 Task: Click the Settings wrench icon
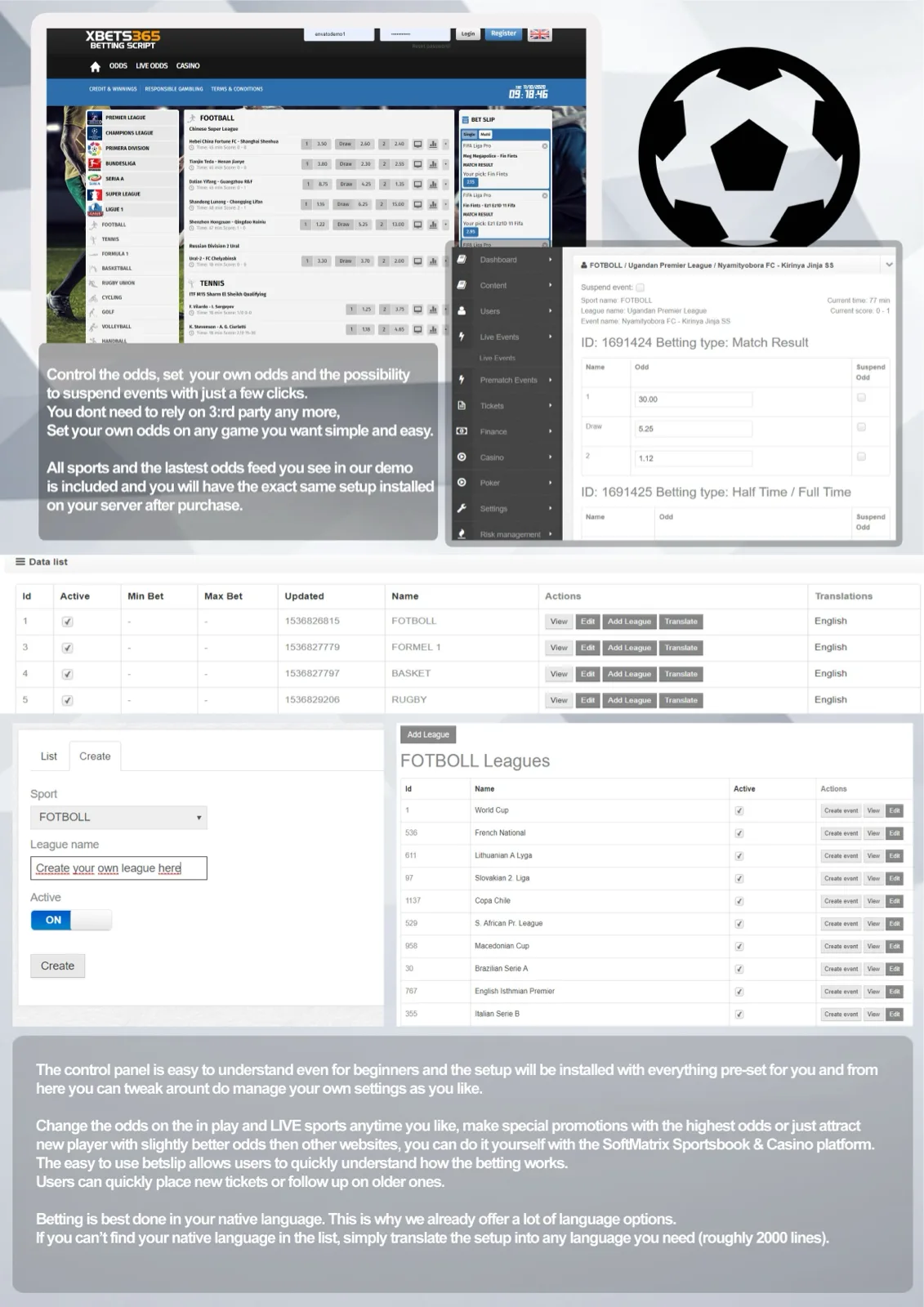click(x=462, y=508)
